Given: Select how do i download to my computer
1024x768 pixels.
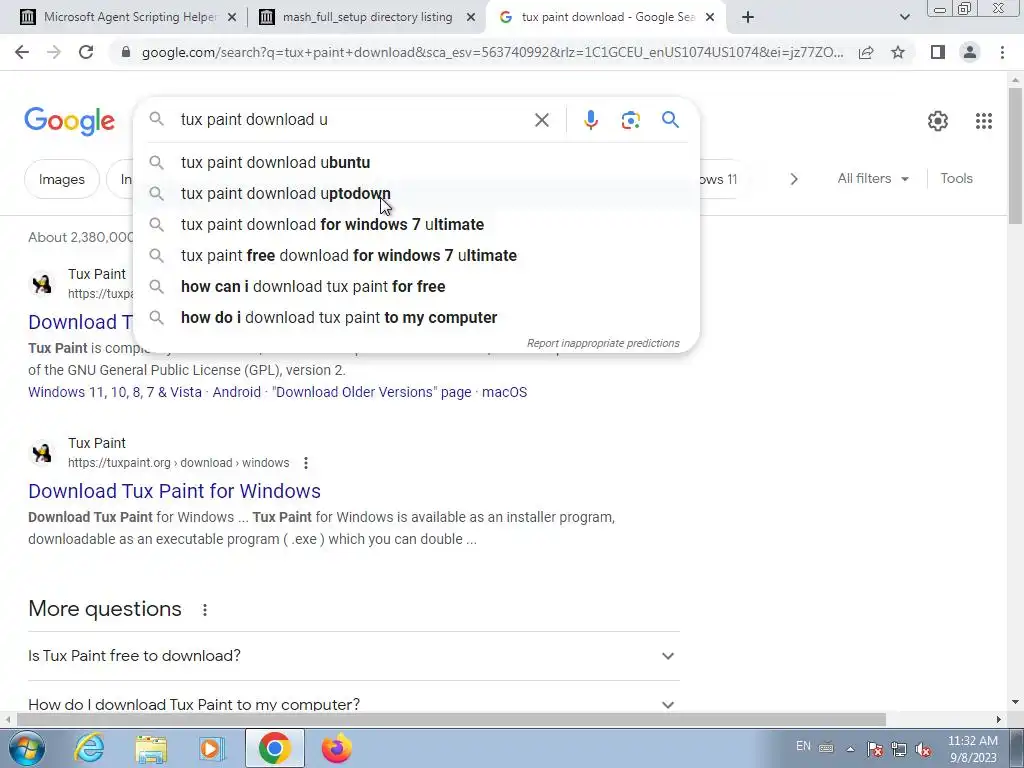Looking at the screenshot, I should pyautogui.click(x=416, y=317).
